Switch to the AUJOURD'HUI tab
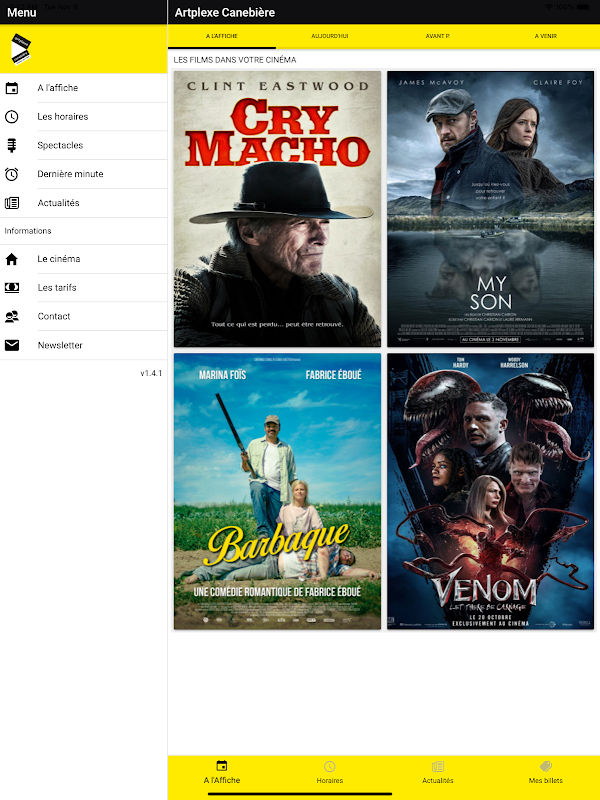 pyautogui.click(x=330, y=36)
